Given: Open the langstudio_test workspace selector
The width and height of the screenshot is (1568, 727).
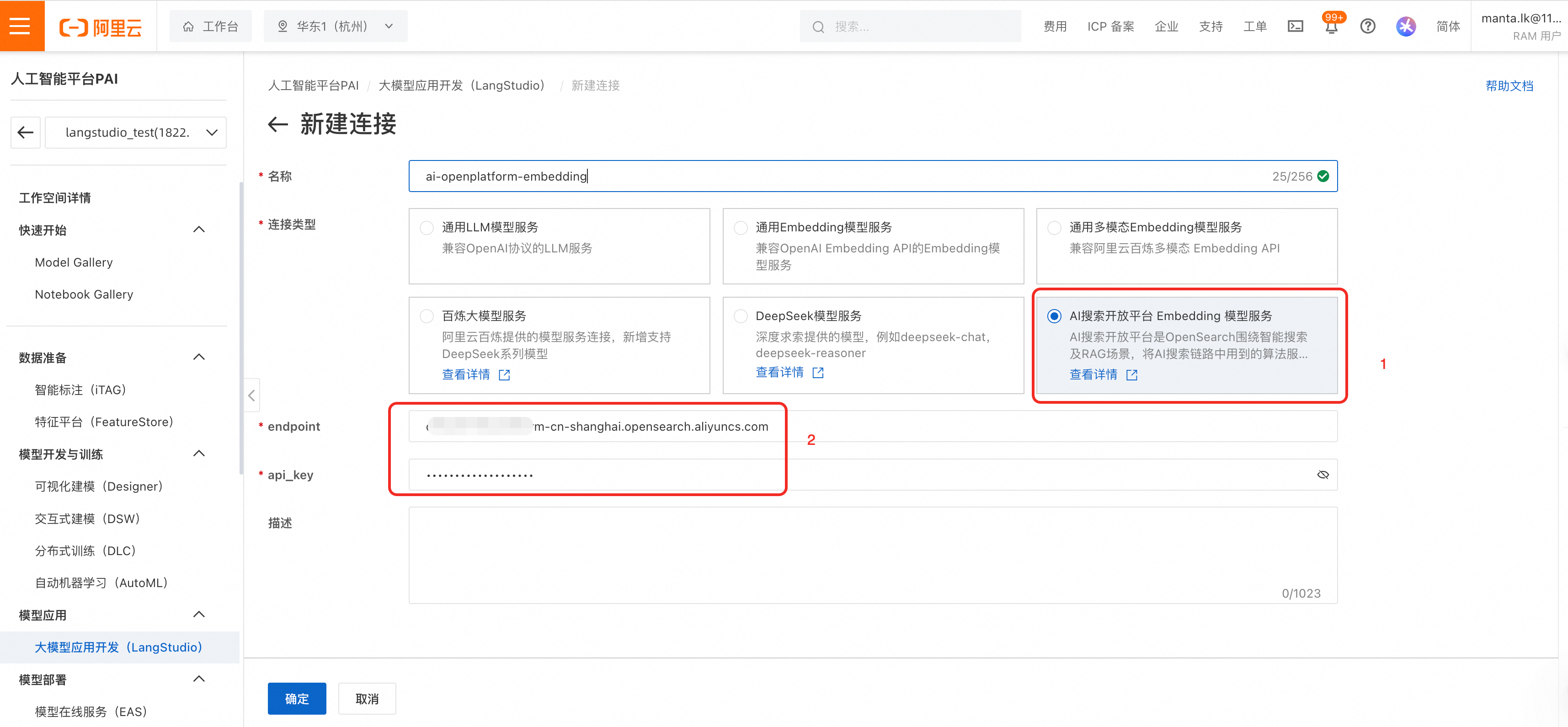Looking at the screenshot, I should pyautogui.click(x=136, y=132).
